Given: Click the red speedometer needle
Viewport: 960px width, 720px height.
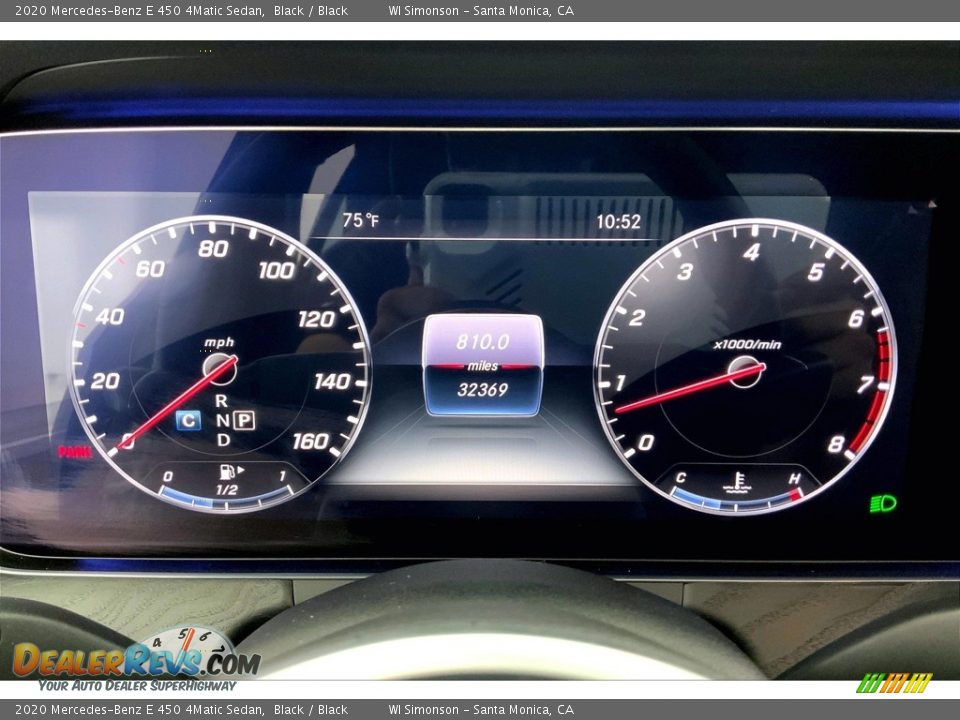Looking at the screenshot, I should pos(176,404).
